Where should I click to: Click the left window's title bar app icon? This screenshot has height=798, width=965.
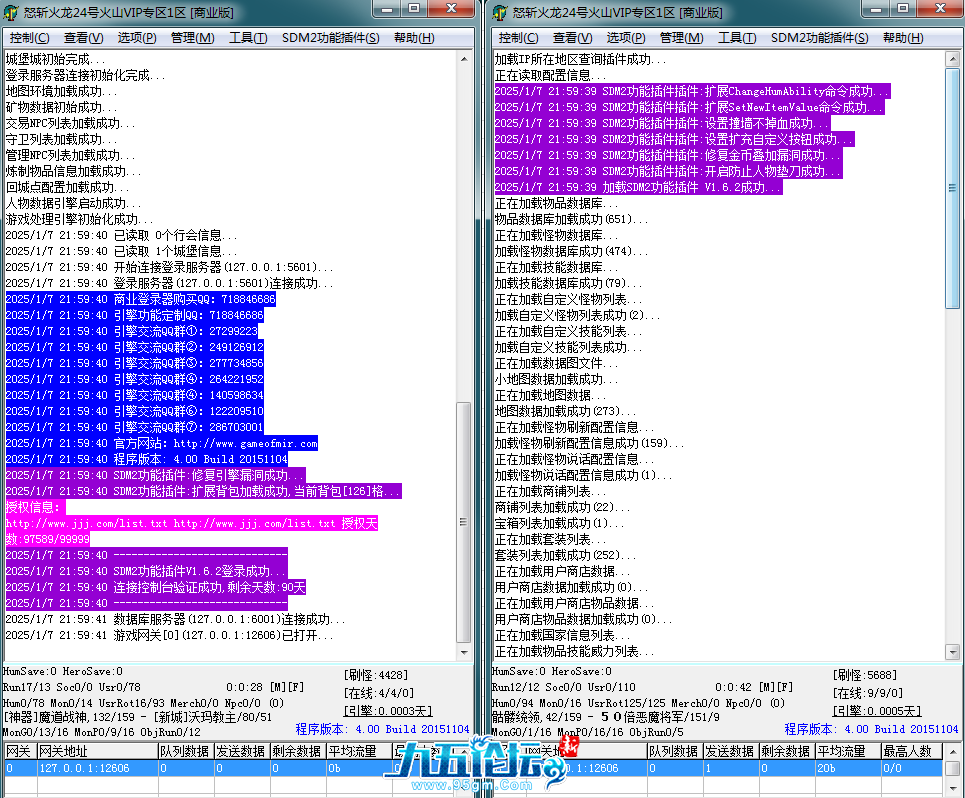[13, 12]
